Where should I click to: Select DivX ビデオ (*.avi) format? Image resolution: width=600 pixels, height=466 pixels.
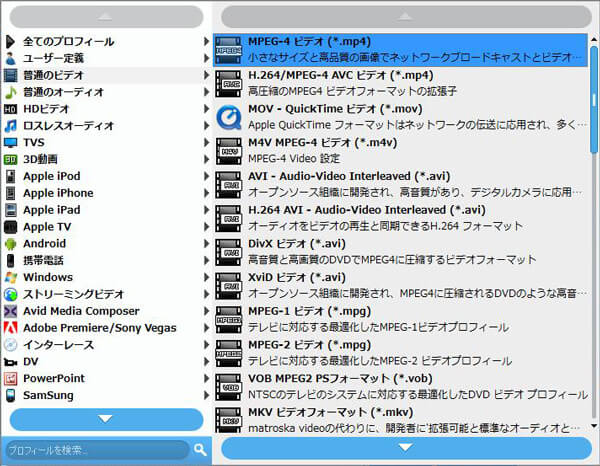(400, 252)
